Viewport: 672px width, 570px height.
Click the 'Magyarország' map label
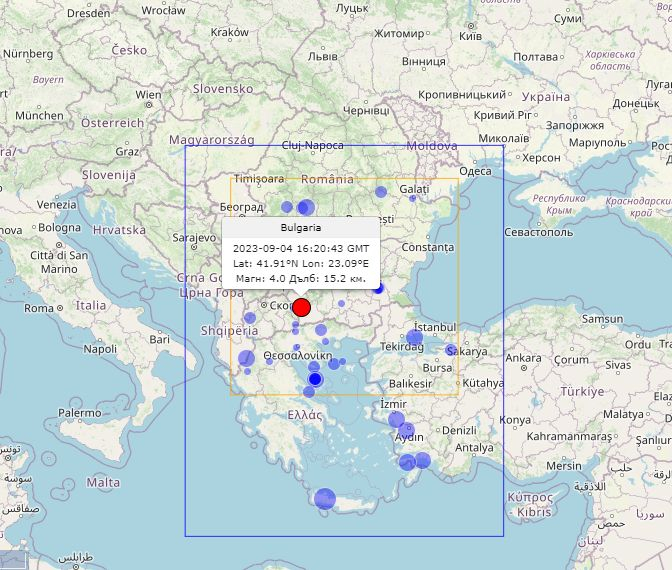point(212,140)
